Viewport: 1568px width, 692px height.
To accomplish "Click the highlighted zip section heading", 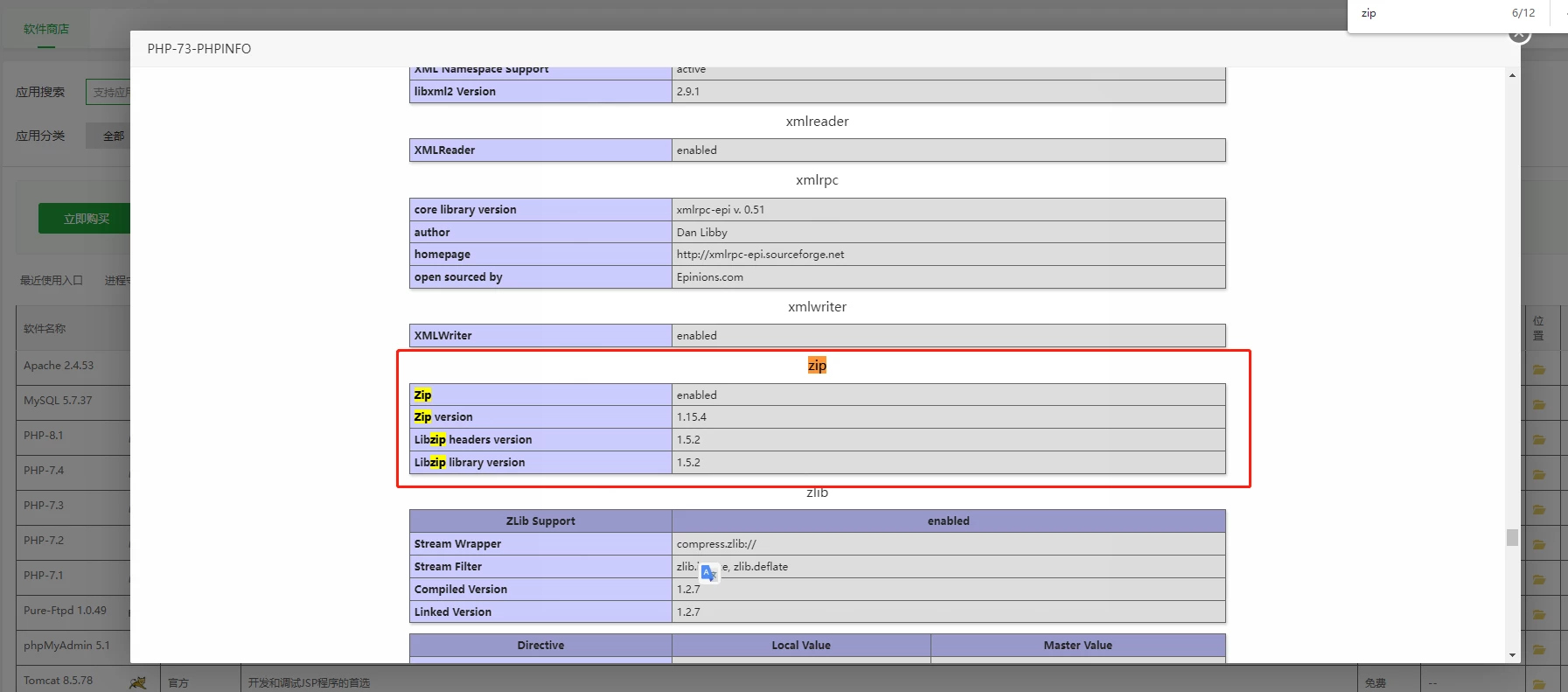I will [x=817, y=366].
